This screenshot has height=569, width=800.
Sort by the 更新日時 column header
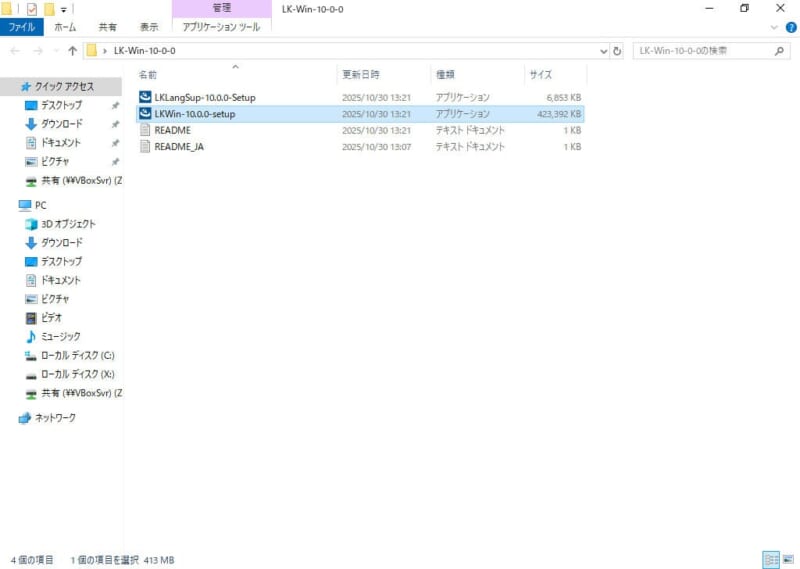point(360,74)
